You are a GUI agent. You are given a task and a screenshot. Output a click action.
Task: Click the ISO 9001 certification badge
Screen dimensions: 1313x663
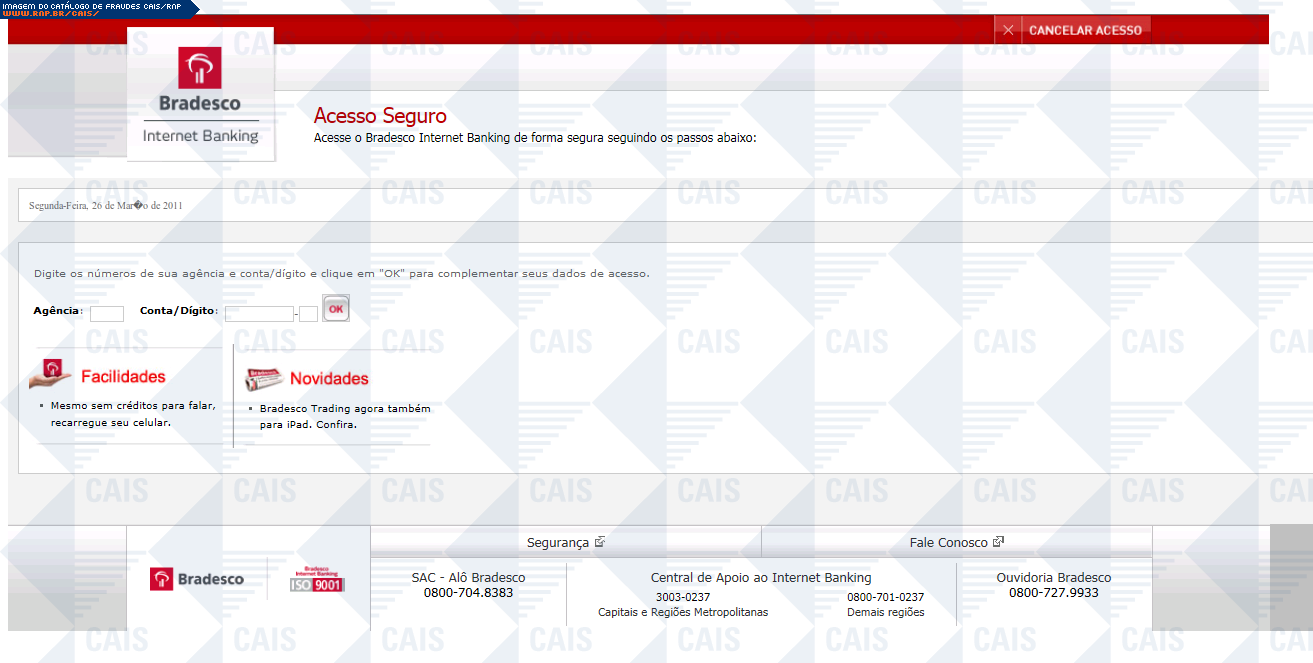coord(317,579)
